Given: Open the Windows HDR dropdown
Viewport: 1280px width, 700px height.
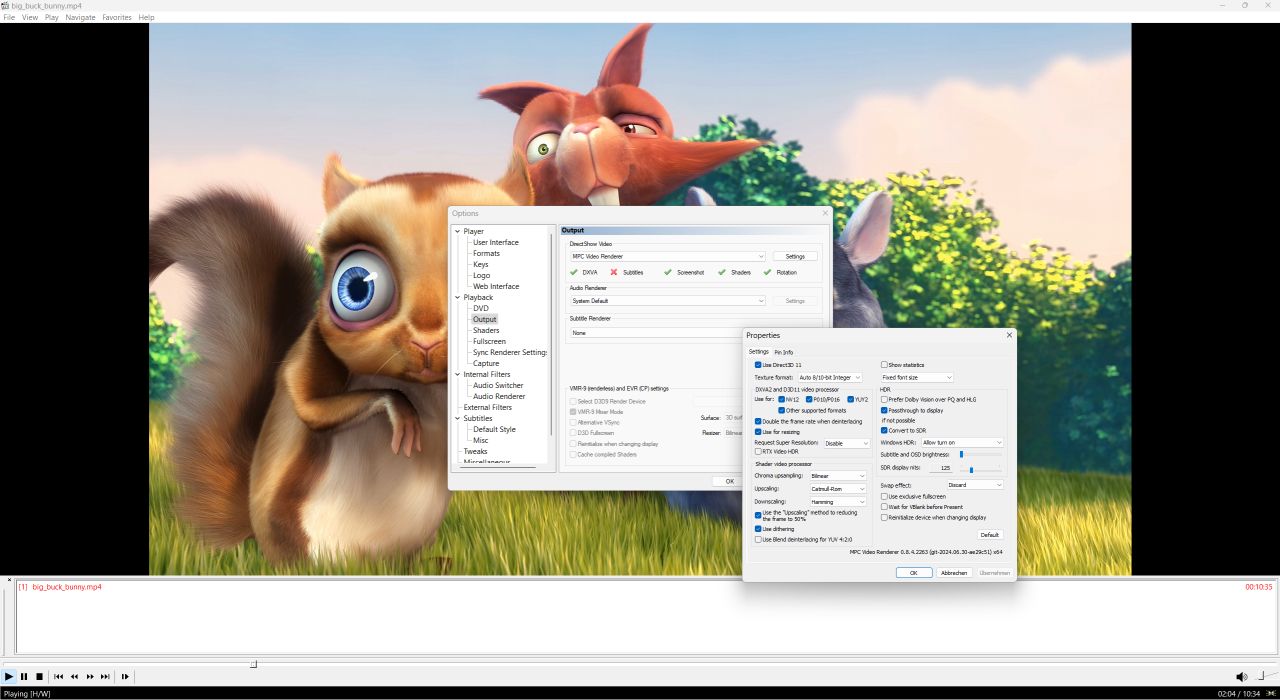Looking at the screenshot, I should 962,442.
